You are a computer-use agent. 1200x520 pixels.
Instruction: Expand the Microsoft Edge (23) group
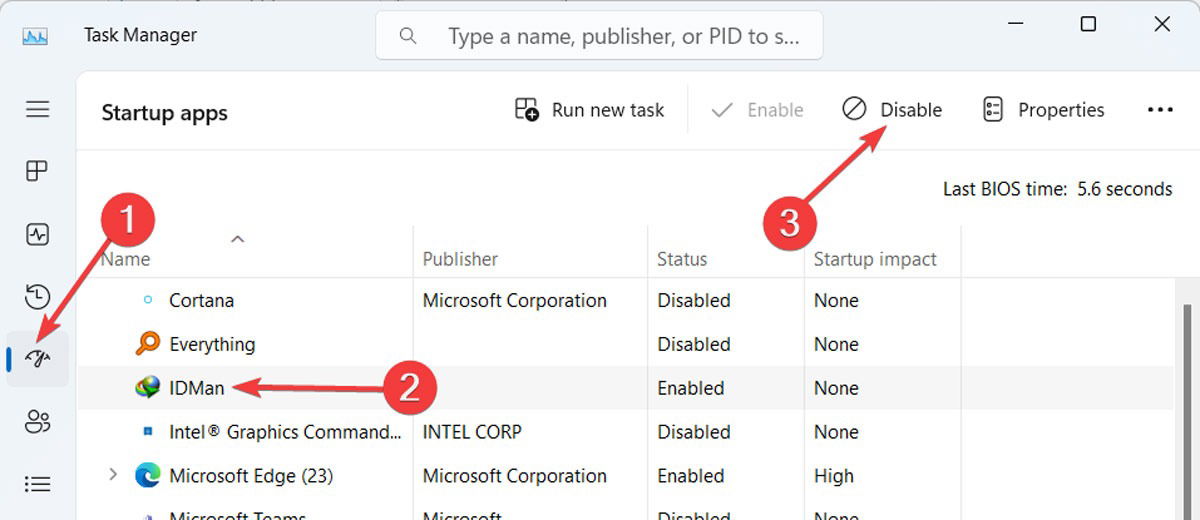(x=113, y=476)
